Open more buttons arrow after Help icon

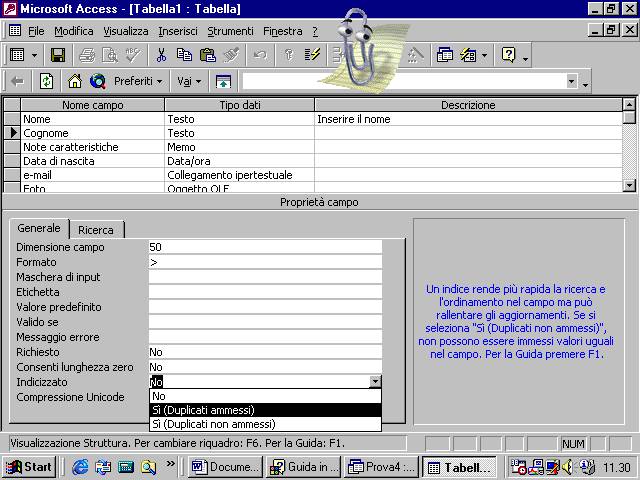point(526,60)
